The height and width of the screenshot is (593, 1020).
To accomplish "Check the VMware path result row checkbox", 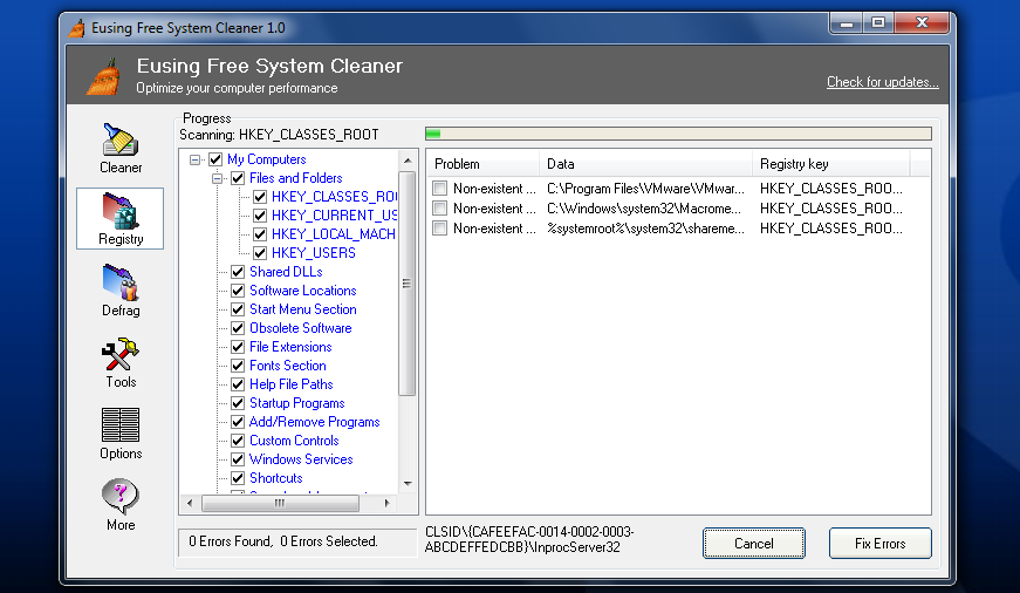I will pyautogui.click(x=440, y=189).
